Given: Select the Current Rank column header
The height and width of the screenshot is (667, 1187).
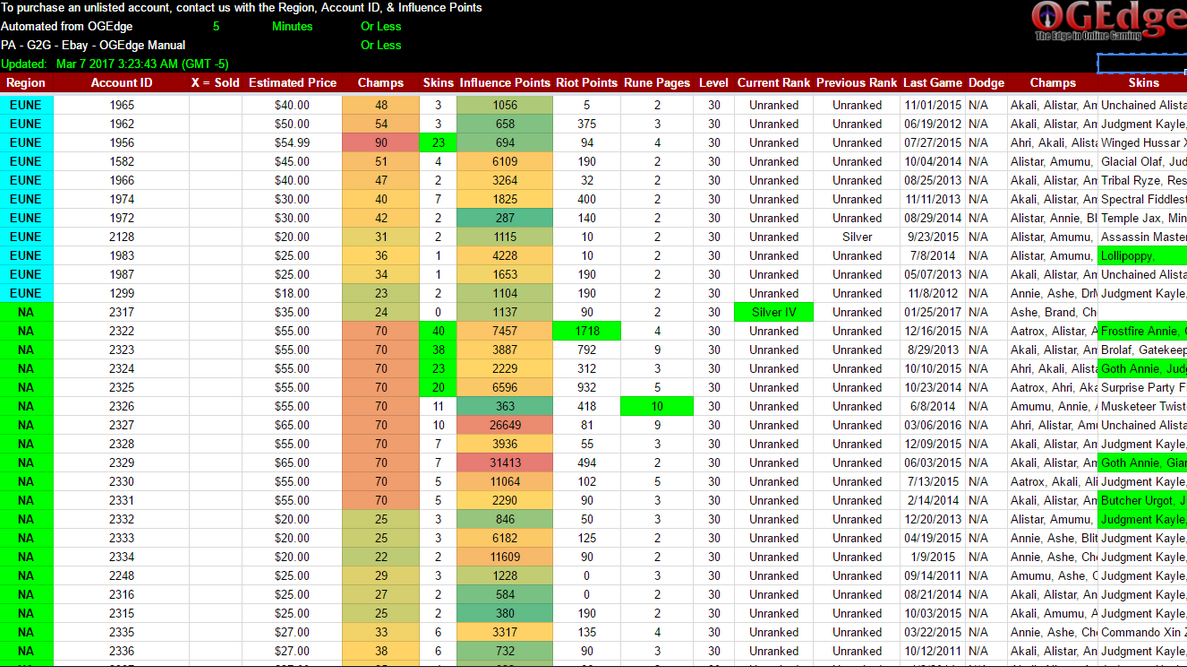Looking at the screenshot, I should coord(774,83).
